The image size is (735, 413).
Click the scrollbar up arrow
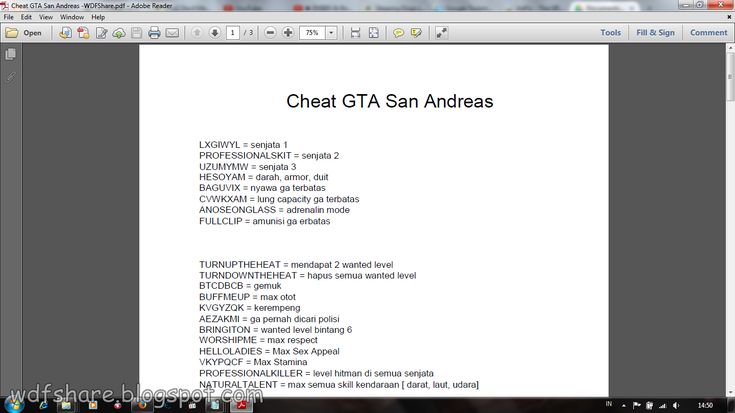(730, 48)
